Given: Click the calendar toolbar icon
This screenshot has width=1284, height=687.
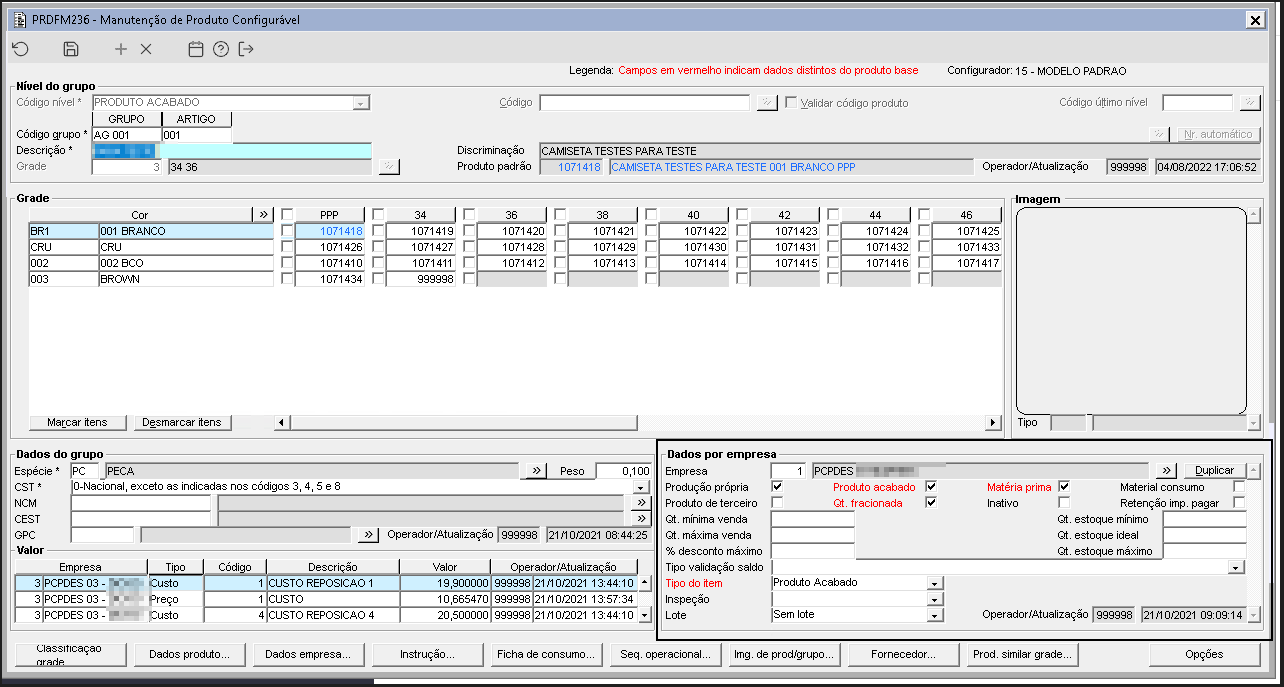Looking at the screenshot, I should pos(196,49).
